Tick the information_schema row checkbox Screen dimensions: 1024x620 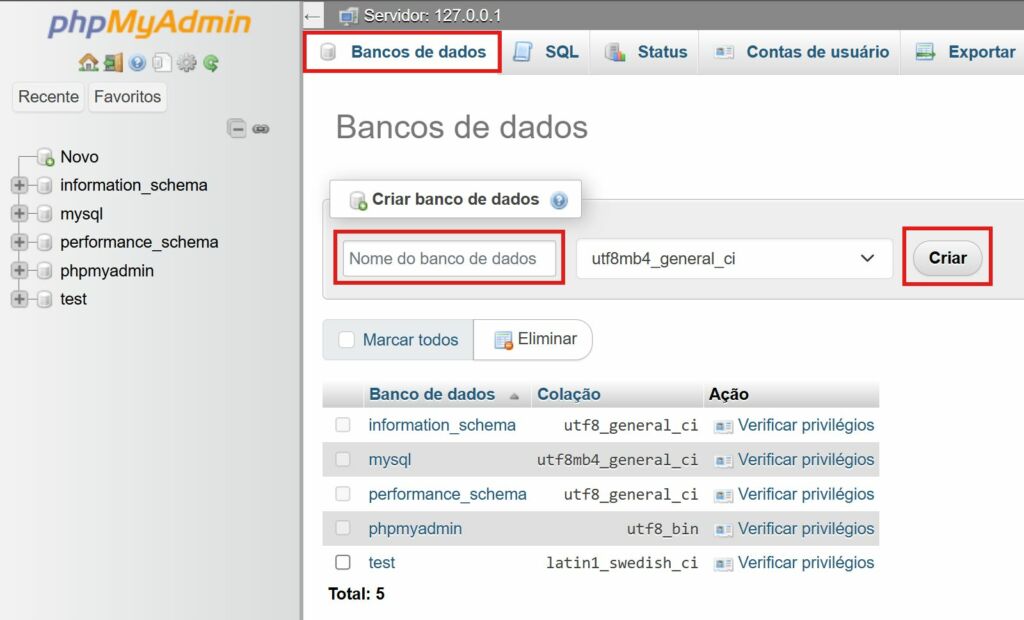pos(343,425)
